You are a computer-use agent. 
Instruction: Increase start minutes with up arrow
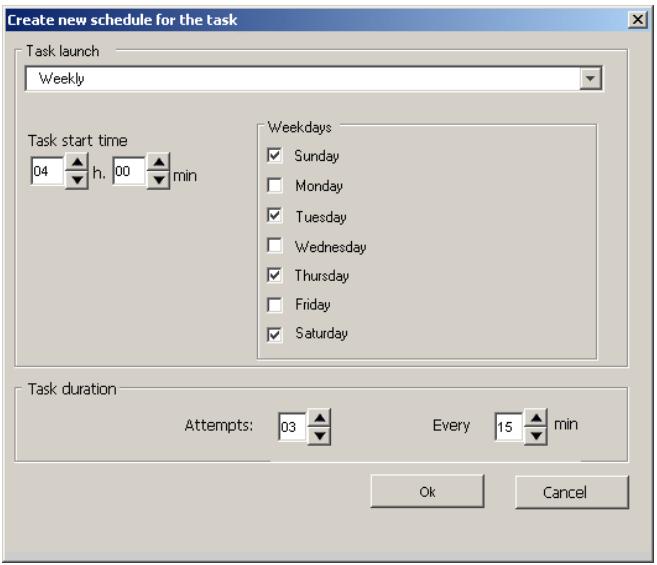[159, 162]
